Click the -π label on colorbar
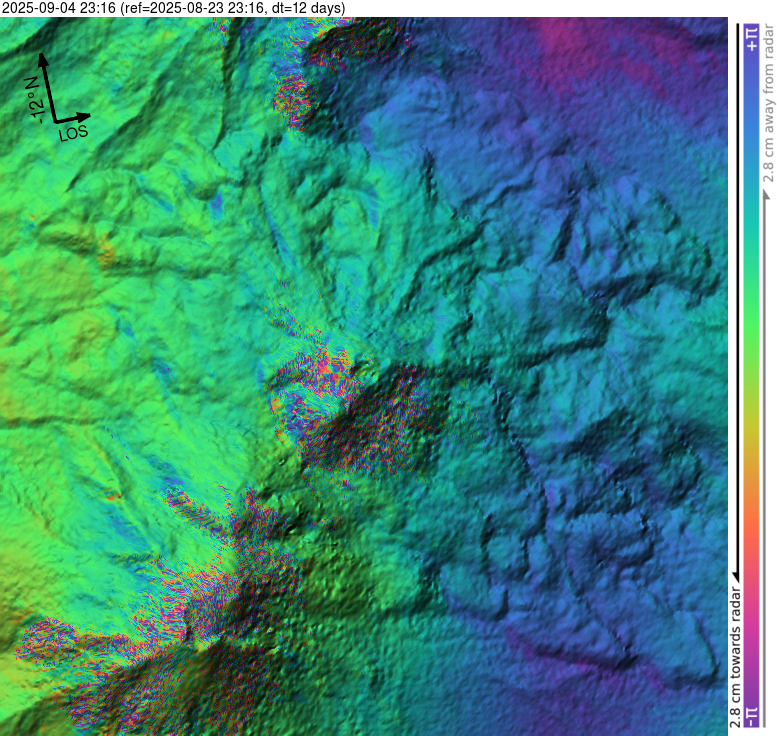 tap(752, 717)
